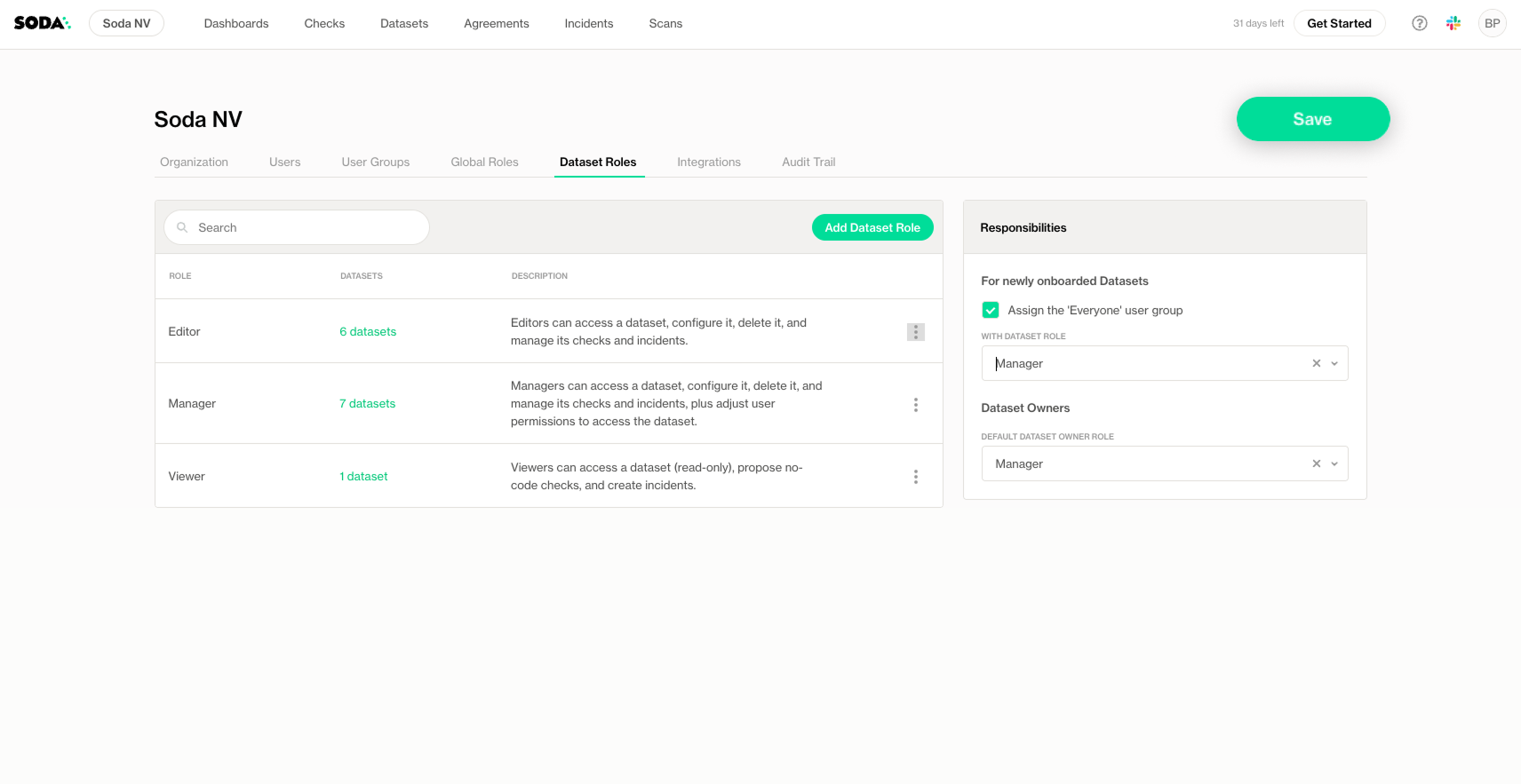Clear the Default Dataset Owner Role selection
Image resolution: width=1521 pixels, height=784 pixels.
point(1316,463)
